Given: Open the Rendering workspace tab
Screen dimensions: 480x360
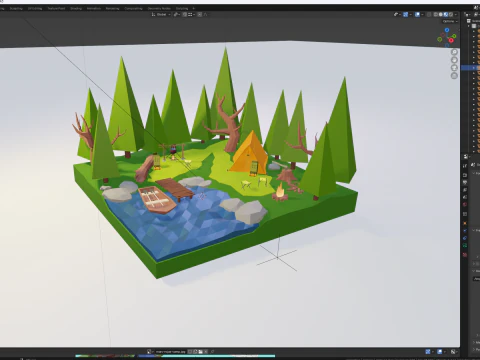Looking at the screenshot, I should click(x=112, y=8).
